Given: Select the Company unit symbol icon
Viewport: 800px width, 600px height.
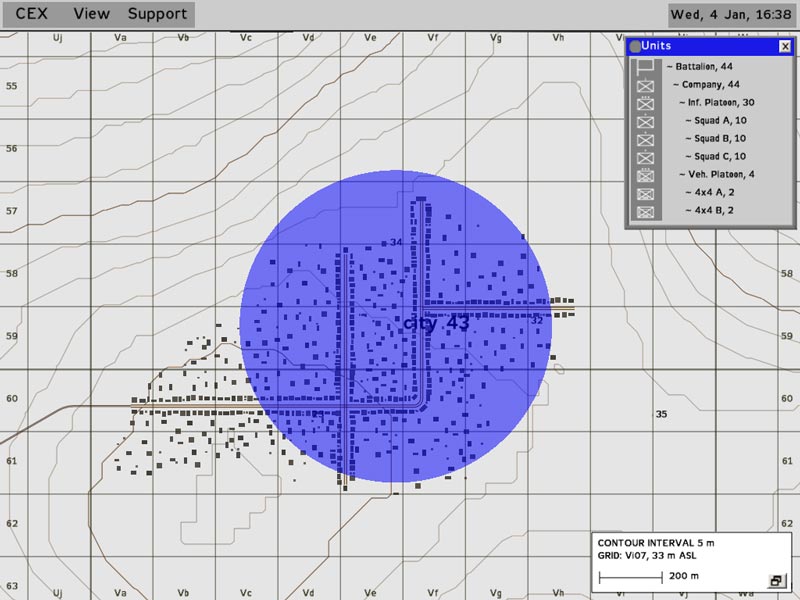Looking at the screenshot, I should [x=645, y=85].
